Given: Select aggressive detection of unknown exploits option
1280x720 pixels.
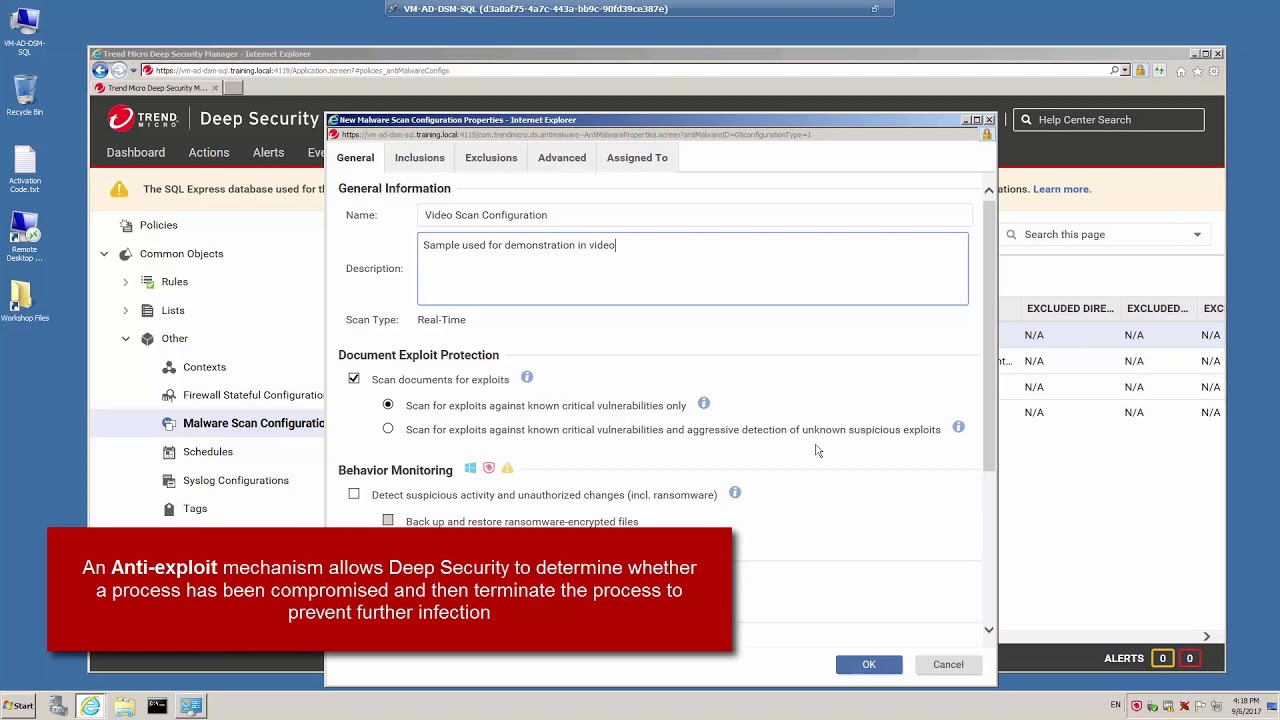Looking at the screenshot, I should [x=388, y=429].
